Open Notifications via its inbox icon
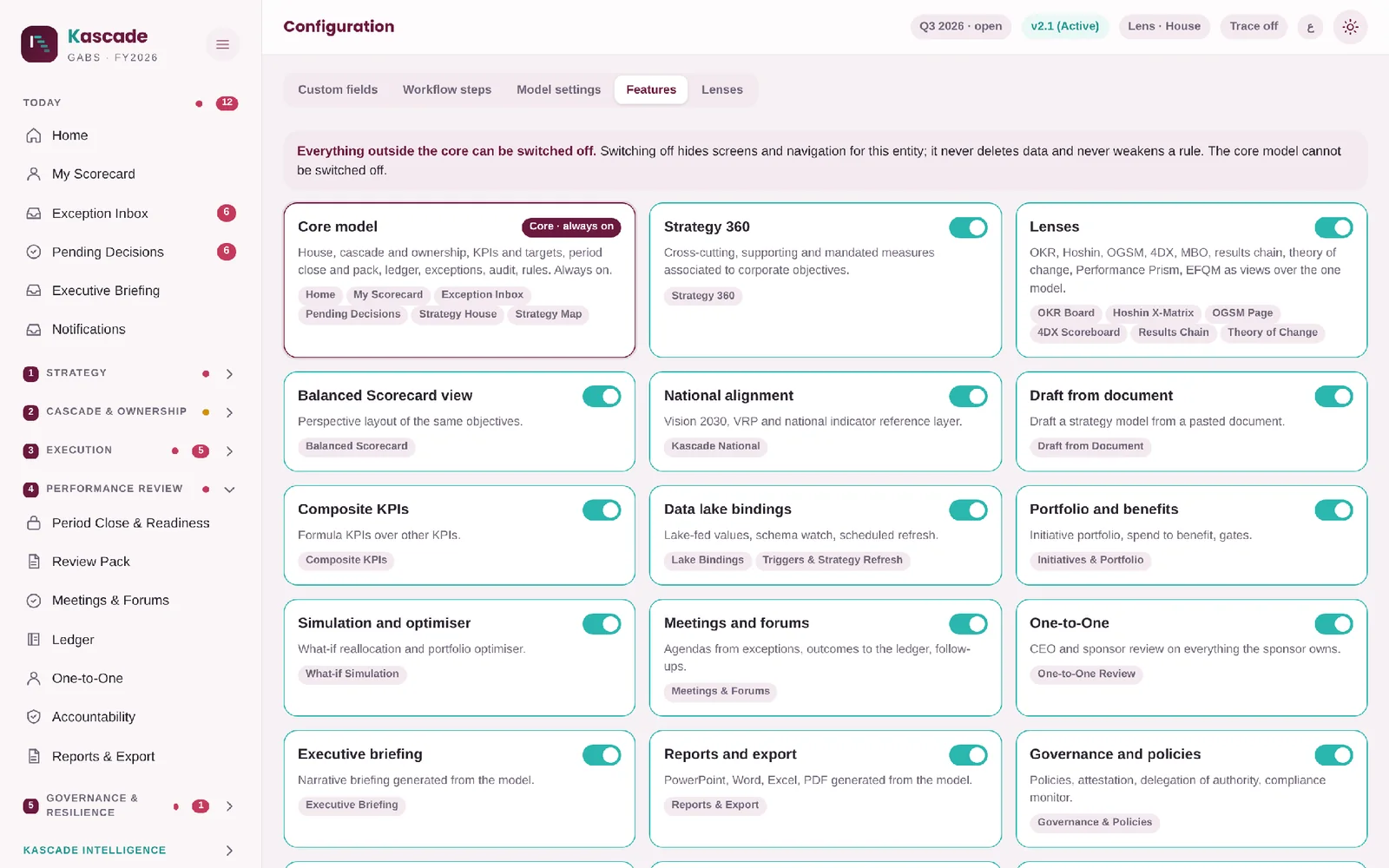 pyautogui.click(x=34, y=329)
